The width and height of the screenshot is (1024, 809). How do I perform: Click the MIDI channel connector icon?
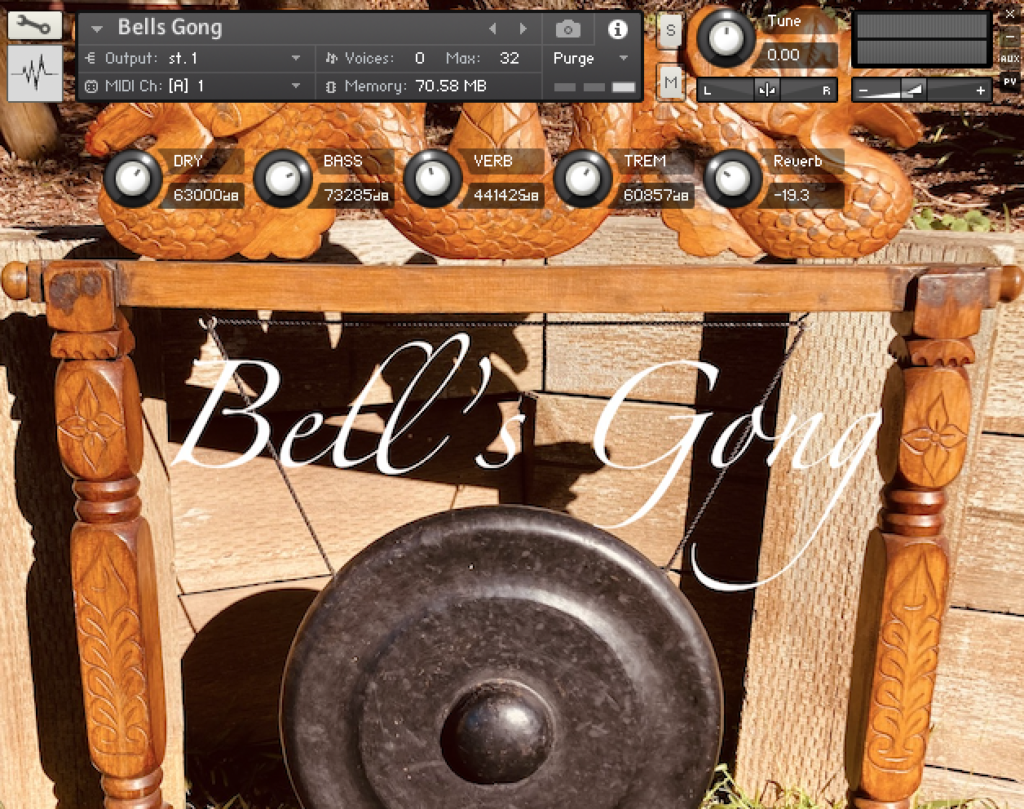pyautogui.click(x=91, y=86)
